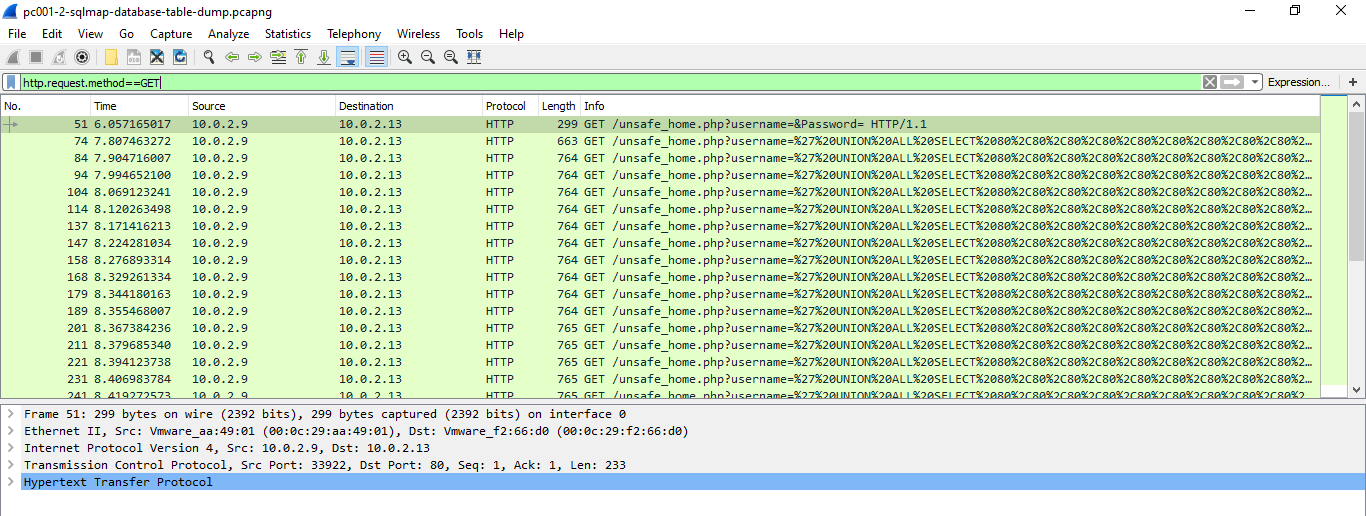This screenshot has height=516, width=1366.
Task: Zoom in main window text icon
Action: (405, 57)
